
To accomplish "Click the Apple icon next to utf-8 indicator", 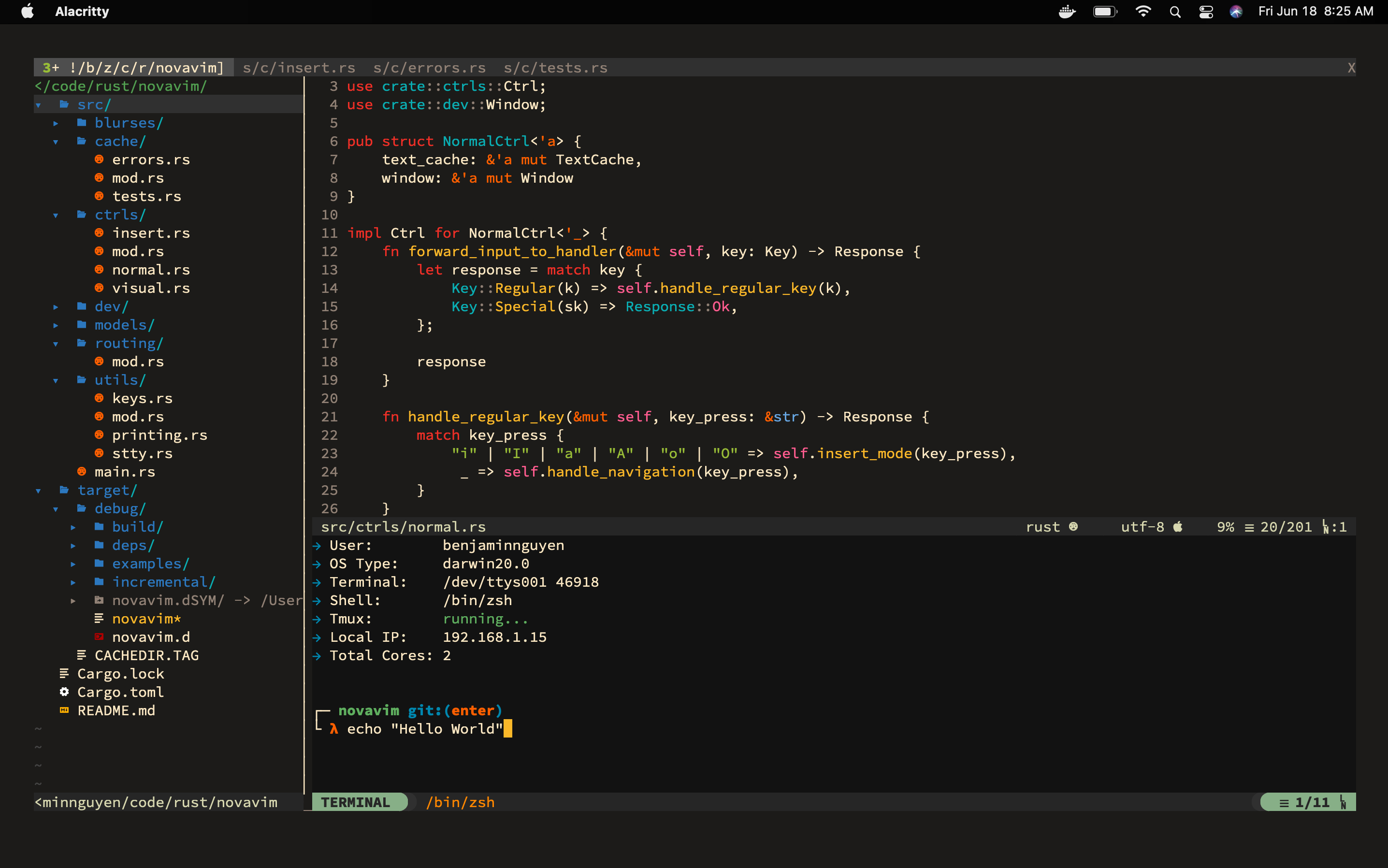I will (1178, 526).
